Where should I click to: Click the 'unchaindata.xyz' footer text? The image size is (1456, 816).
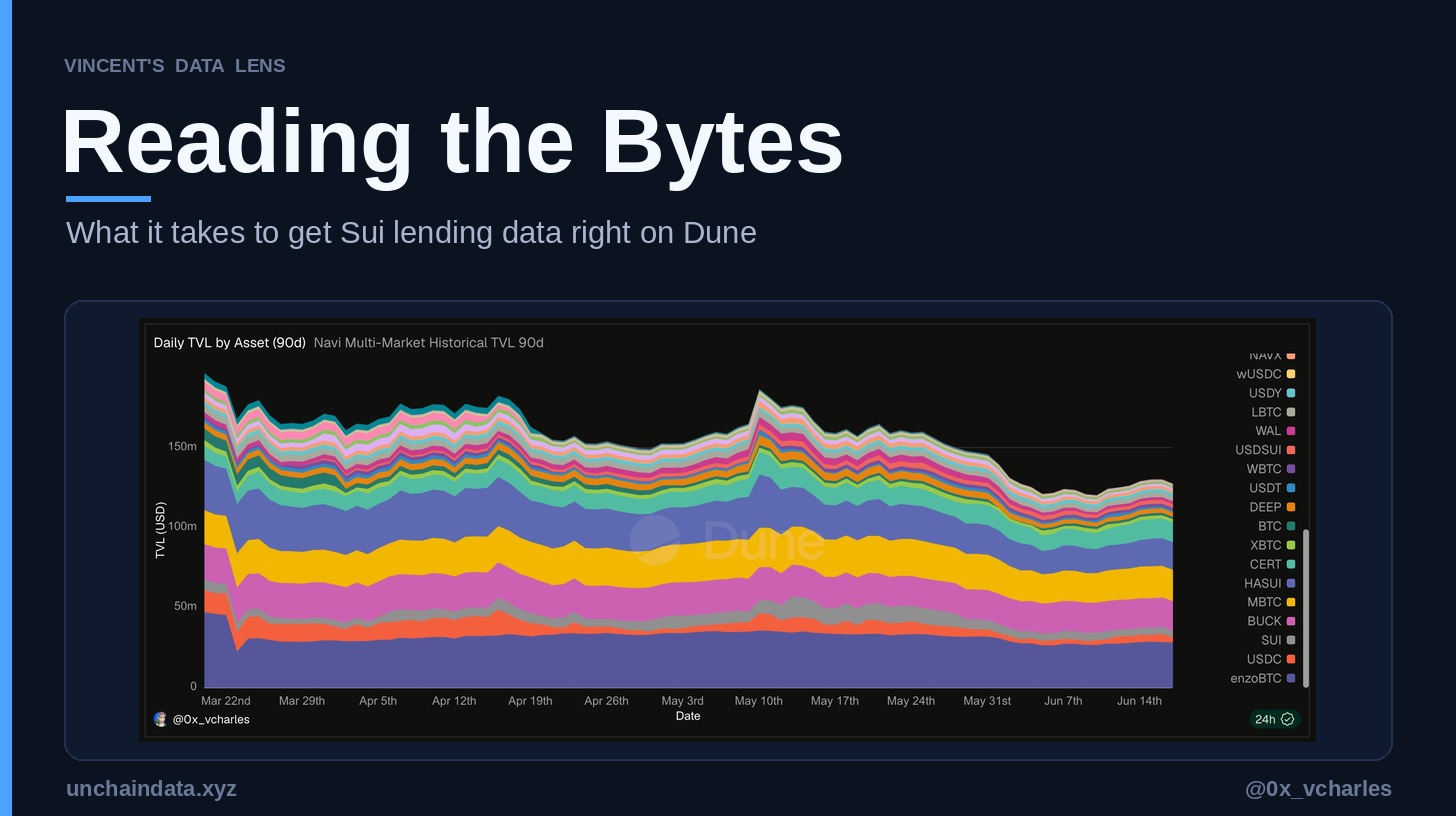[x=151, y=788]
